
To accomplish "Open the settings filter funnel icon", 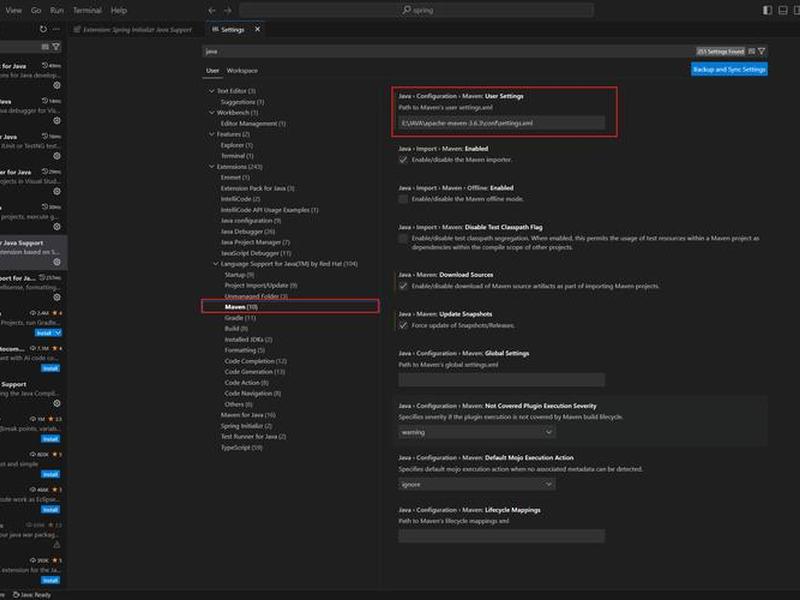I will click(762, 52).
